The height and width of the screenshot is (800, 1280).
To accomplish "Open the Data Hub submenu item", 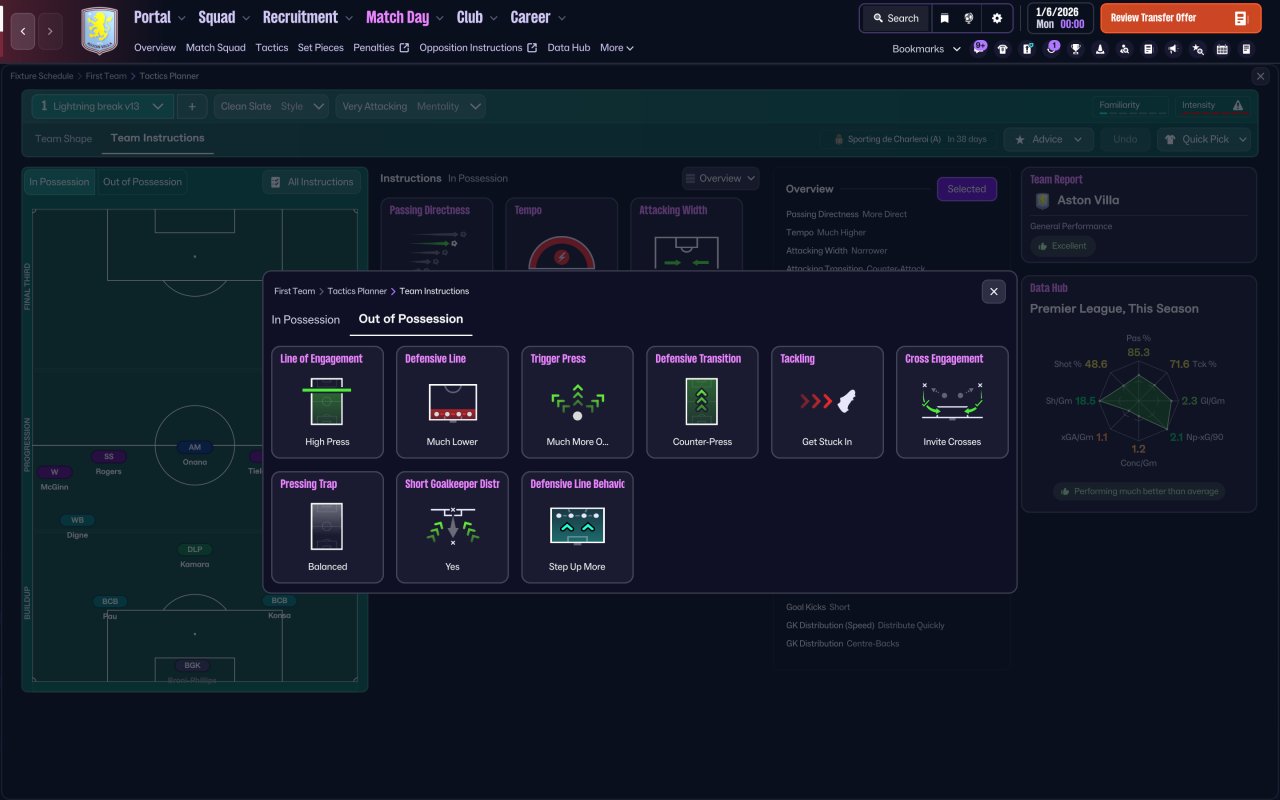I will pyautogui.click(x=569, y=47).
